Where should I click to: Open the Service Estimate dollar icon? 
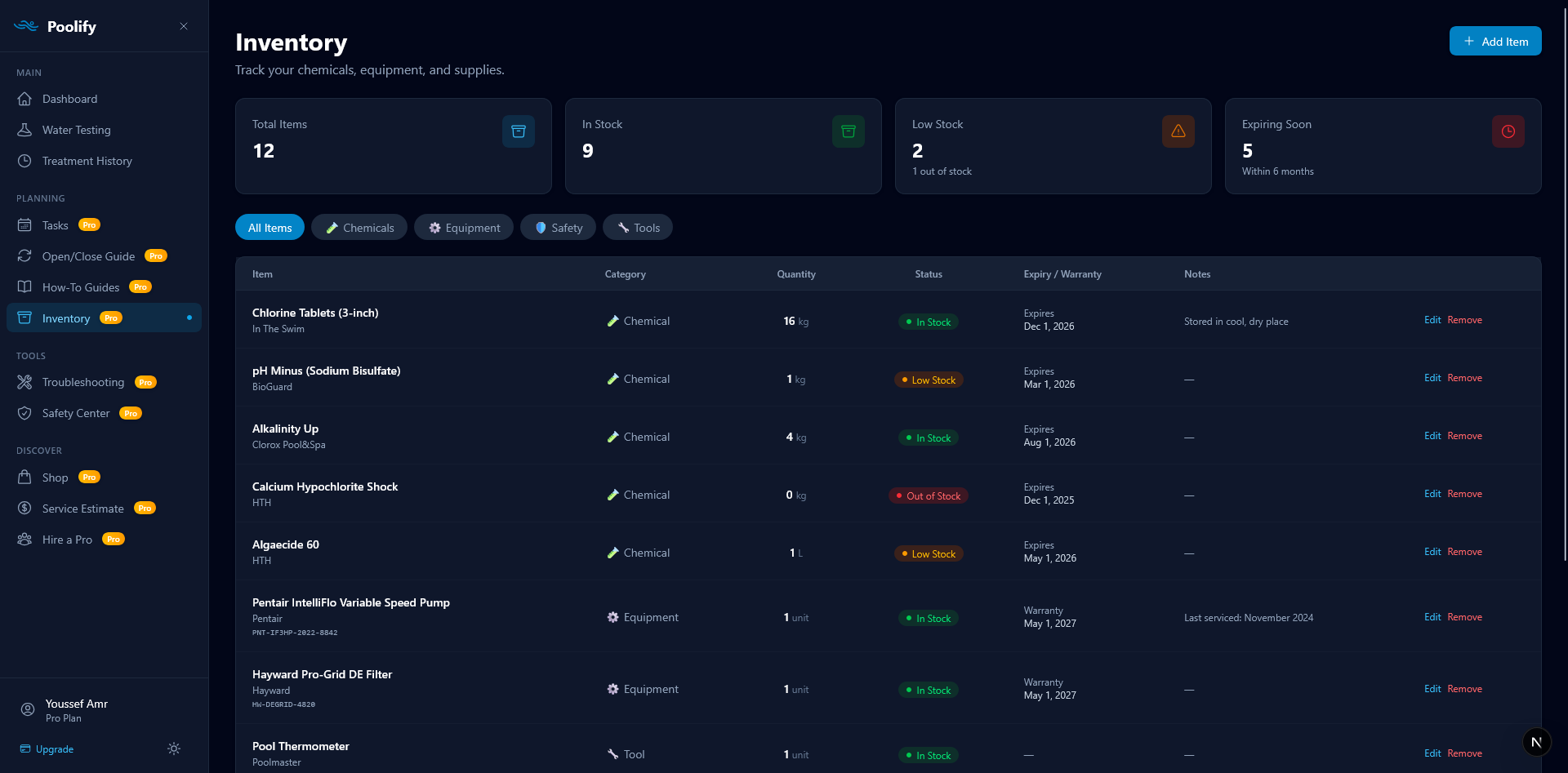(x=24, y=509)
